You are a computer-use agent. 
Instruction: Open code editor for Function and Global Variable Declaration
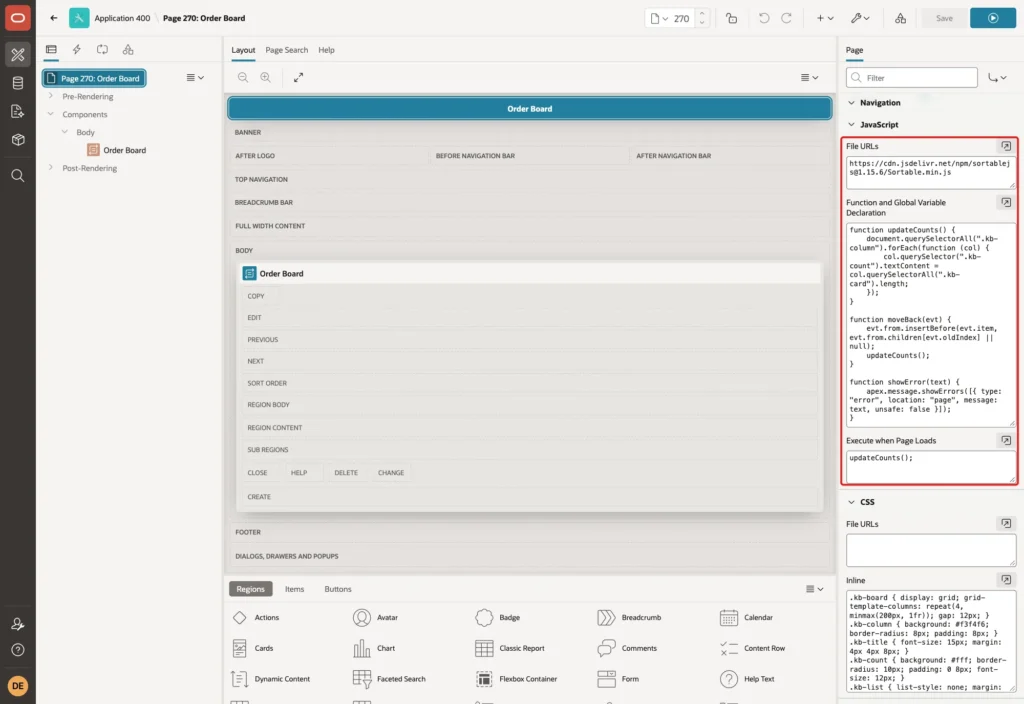pos(1006,202)
